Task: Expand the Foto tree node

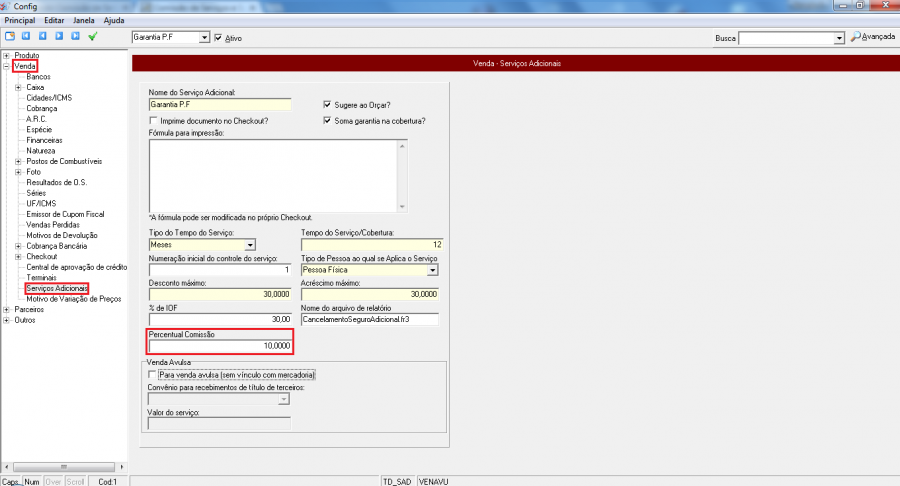Action: coord(18,172)
